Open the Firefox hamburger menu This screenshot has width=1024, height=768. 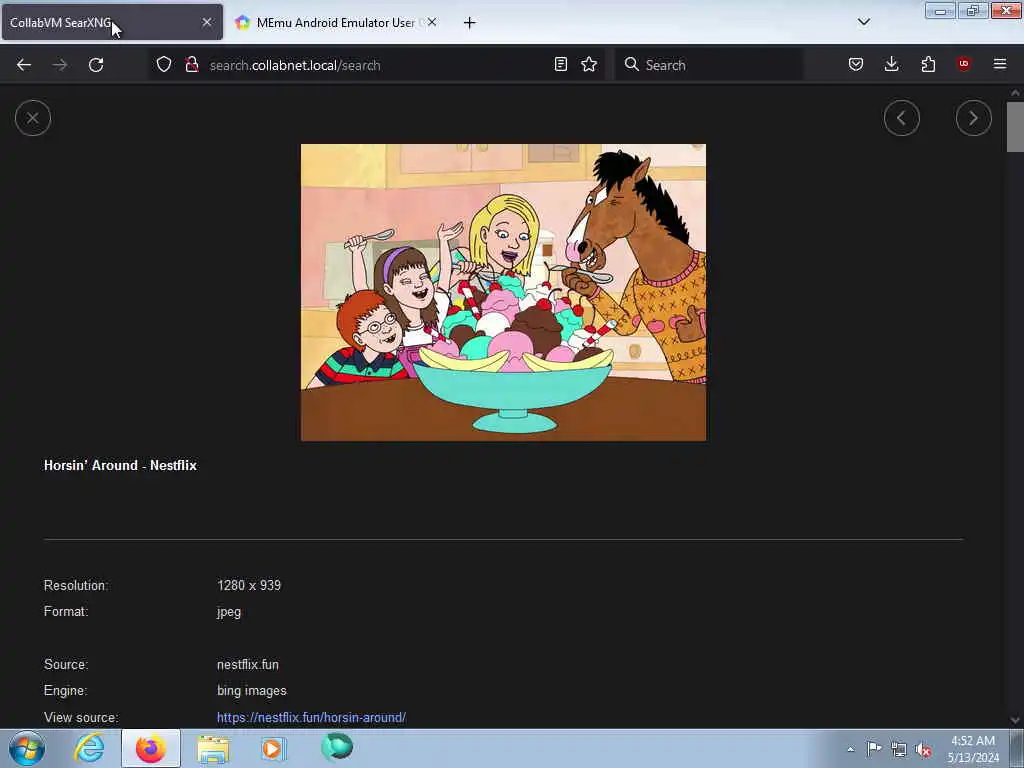[x=1000, y=64]
